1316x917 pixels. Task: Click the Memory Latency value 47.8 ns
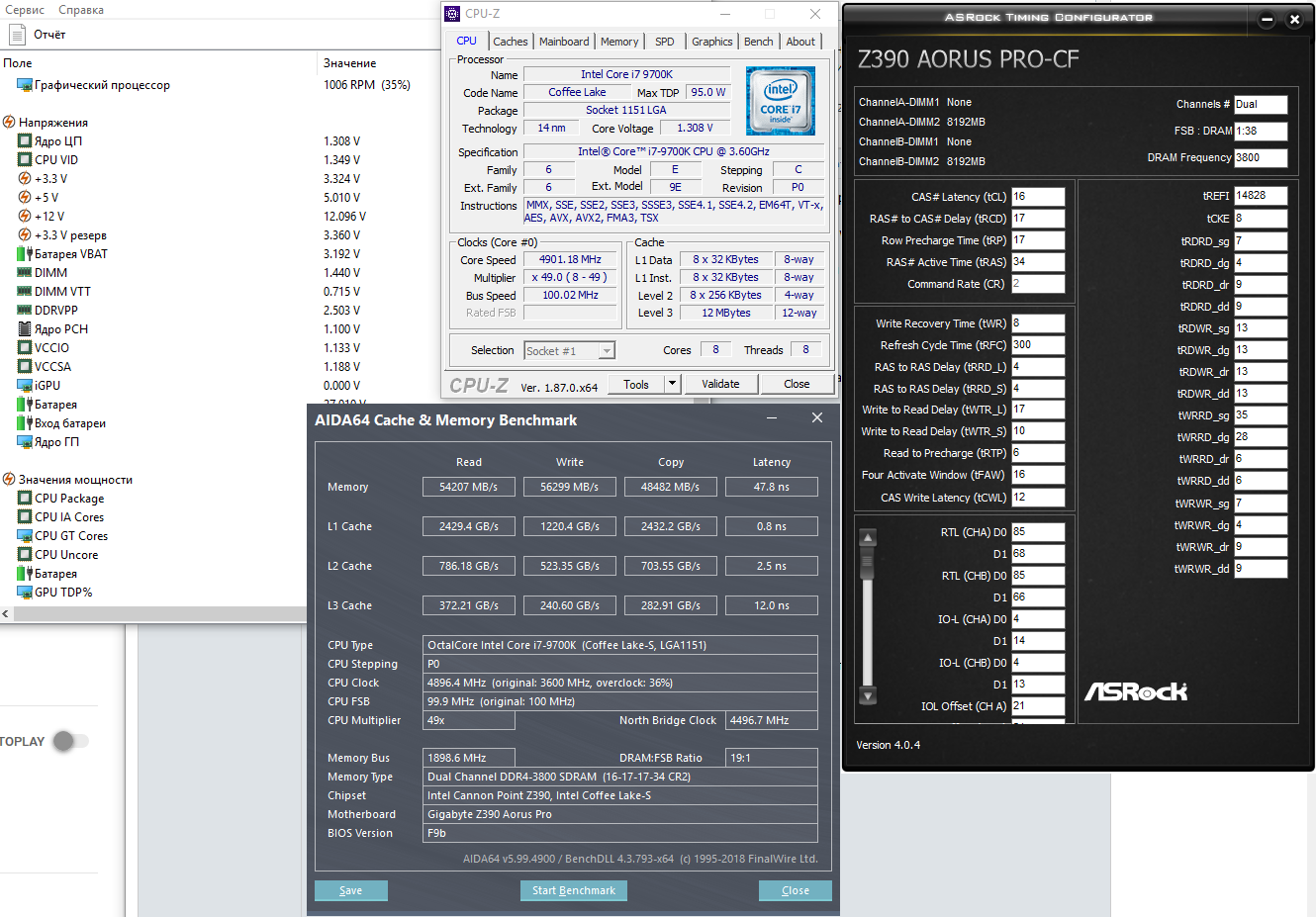coord(772,487)
